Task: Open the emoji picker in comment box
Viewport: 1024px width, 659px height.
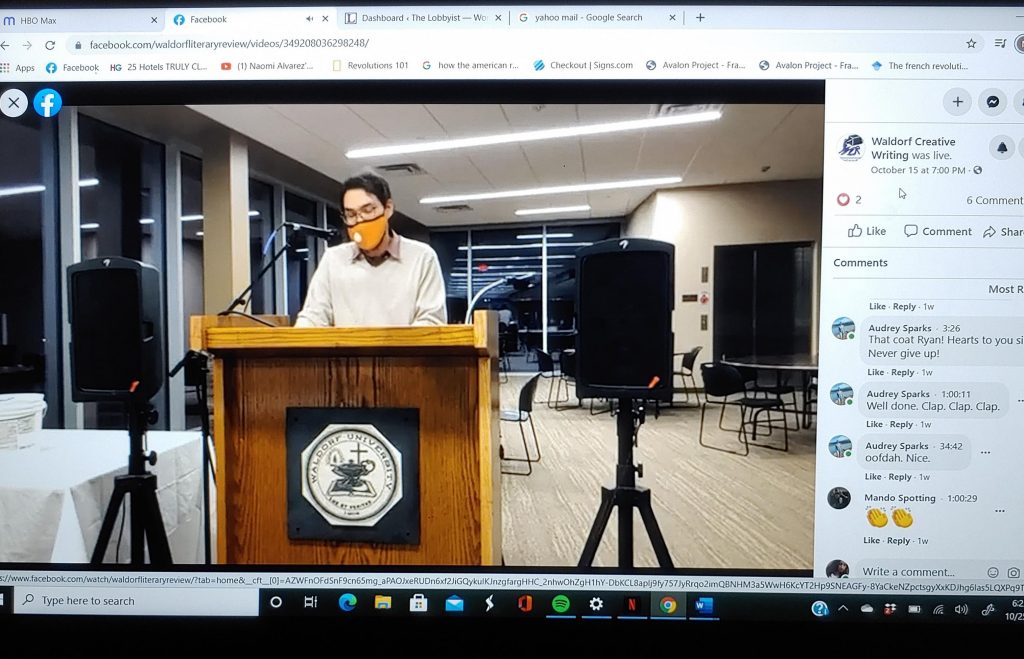Action: pos(993,573)
